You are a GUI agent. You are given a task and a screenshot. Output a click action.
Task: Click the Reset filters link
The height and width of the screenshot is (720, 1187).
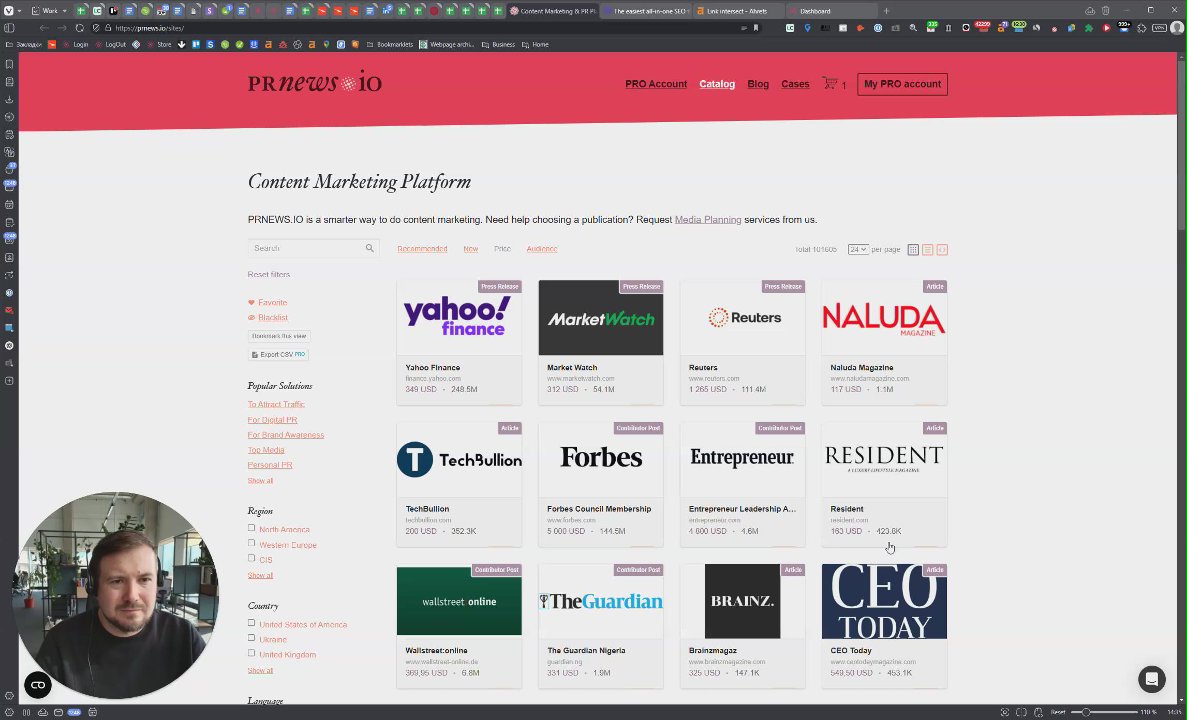click(269, 274)
